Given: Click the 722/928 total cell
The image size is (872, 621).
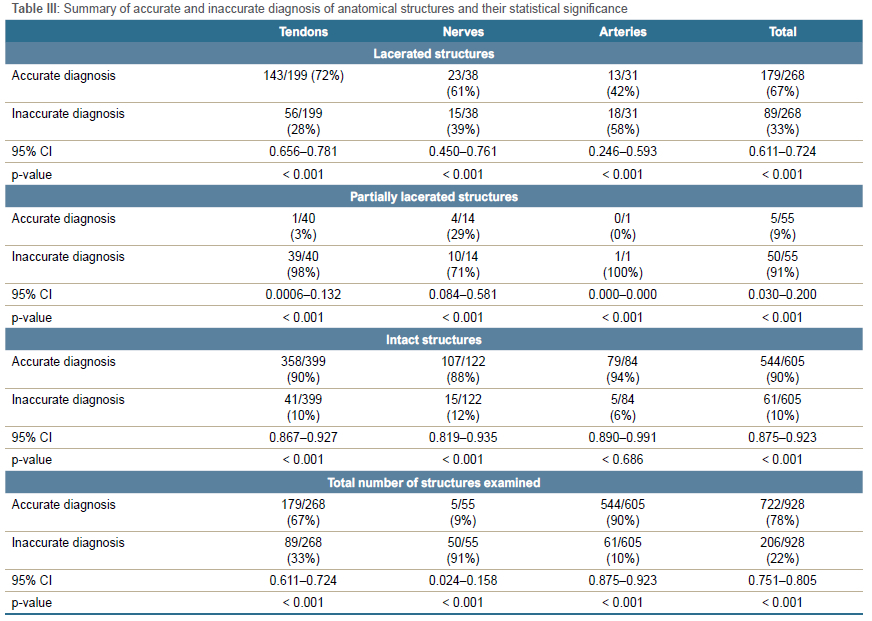Looking at the screenshot, I should click(x=783, y=505).
